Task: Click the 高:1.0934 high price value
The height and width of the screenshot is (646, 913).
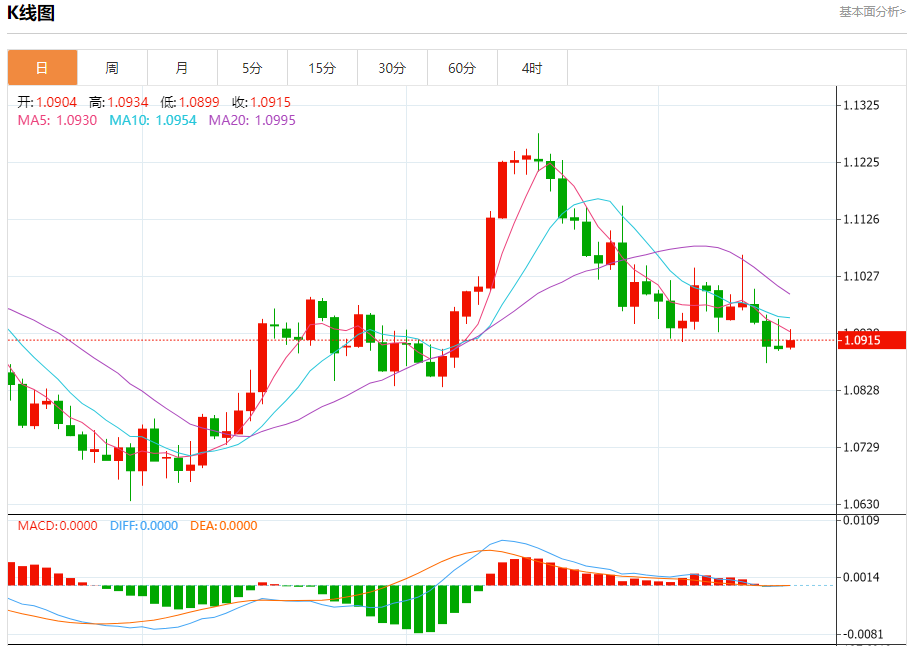Action: (118, 103)
